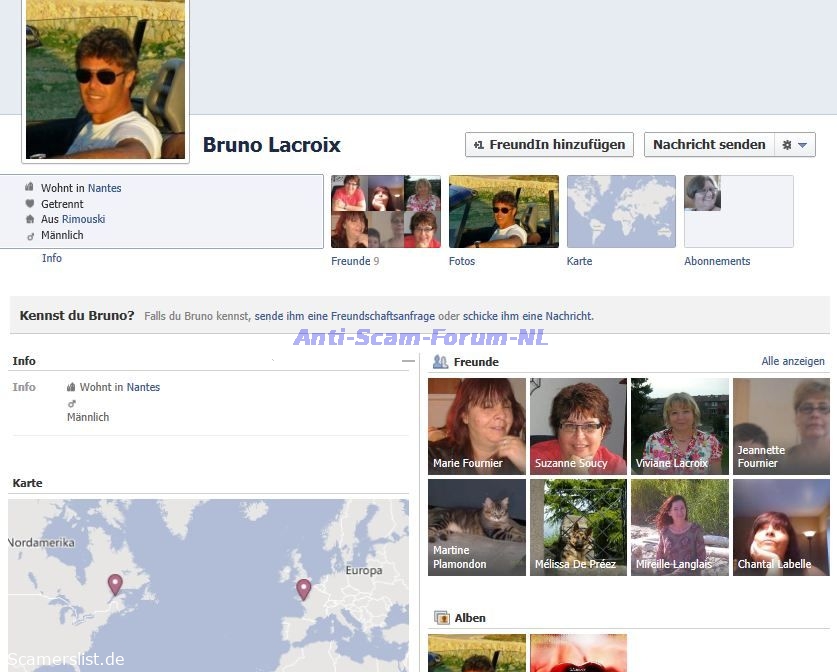Click the Bruno Lacroix profile picture
Image resolution: width=837 pixels, height=672 pixels.
[105, 80]
